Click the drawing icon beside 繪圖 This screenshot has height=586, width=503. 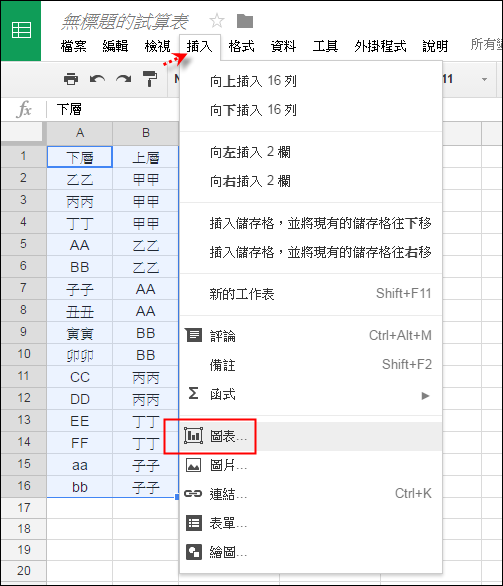tap(194, 552)
